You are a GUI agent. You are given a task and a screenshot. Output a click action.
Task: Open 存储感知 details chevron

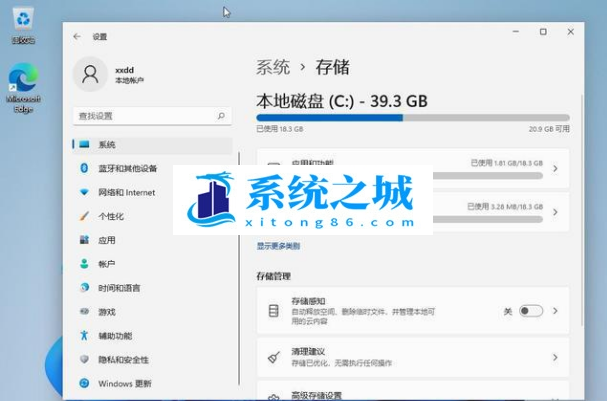pyautogui.click(x=555, y=311)
